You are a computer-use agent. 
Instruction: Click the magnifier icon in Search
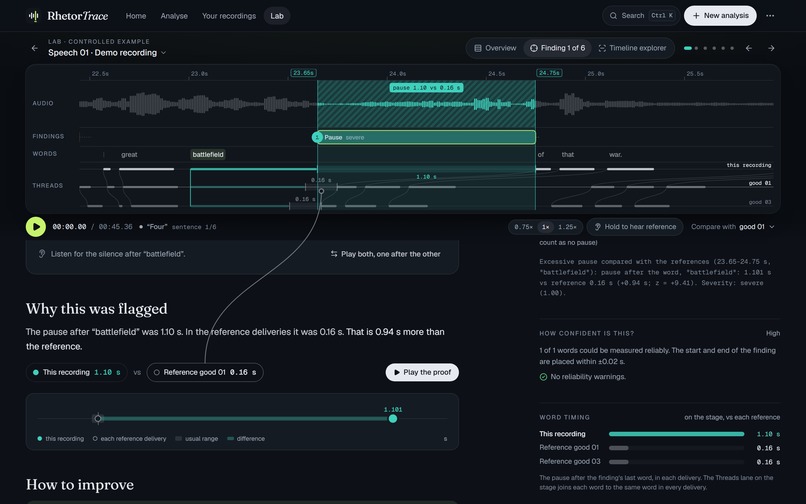pyautogui.click(x=613, y=16)
